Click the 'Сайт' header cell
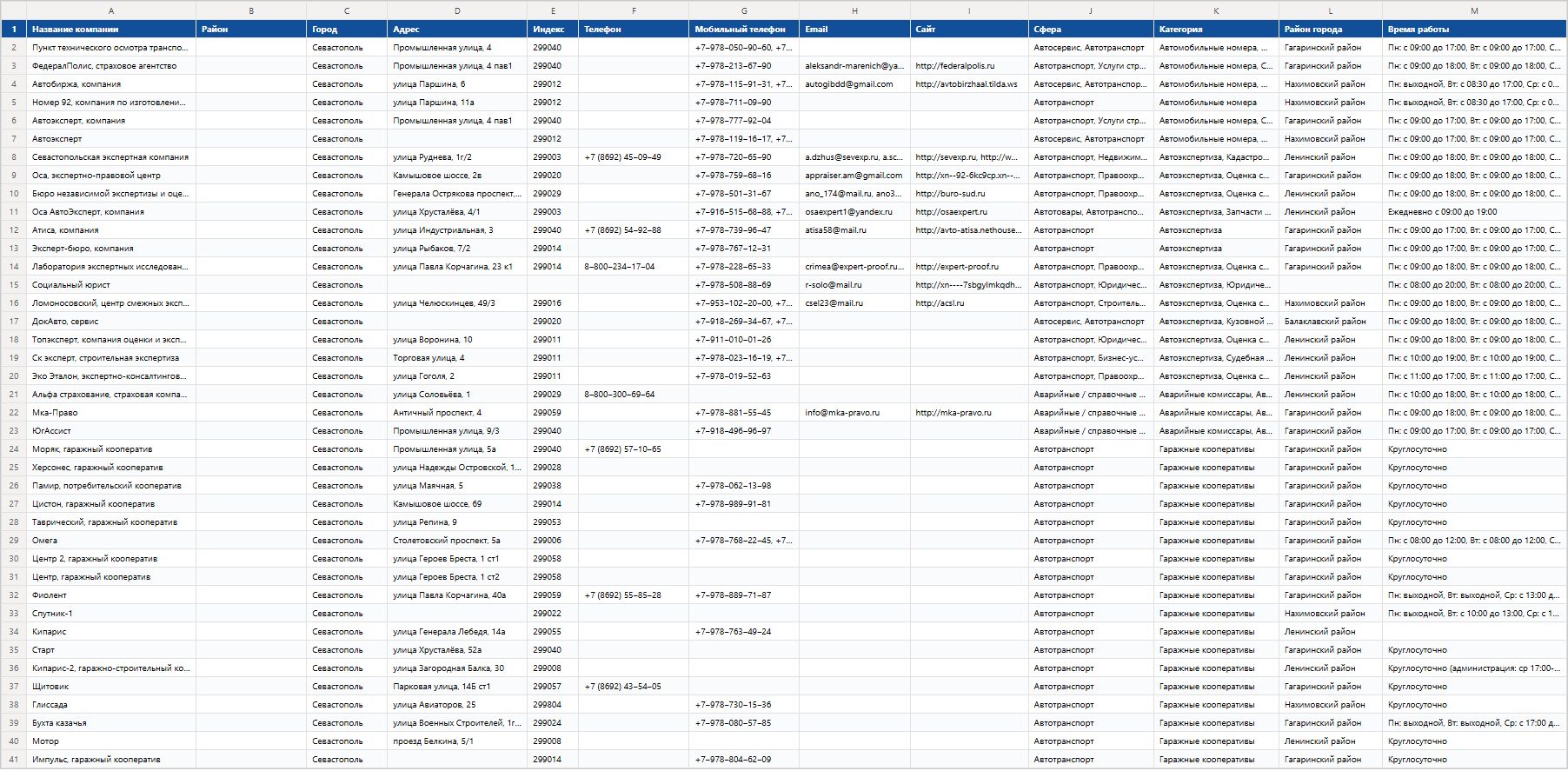 coord(969,30)
